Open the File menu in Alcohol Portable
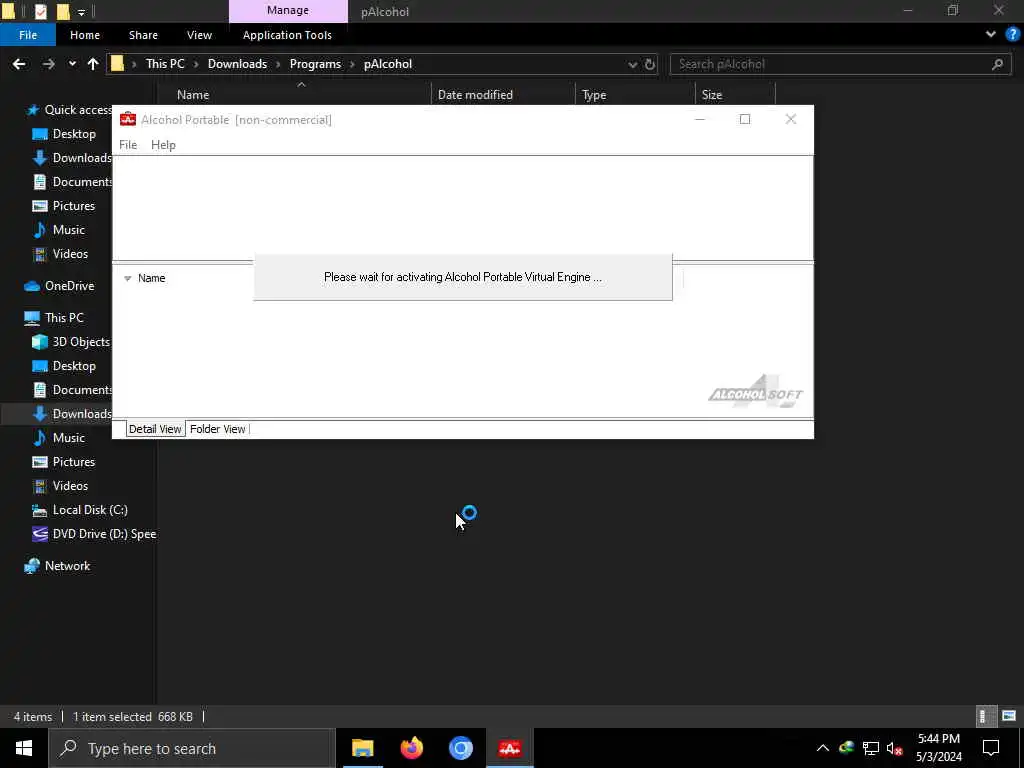Screen dimensions: 1024x768 [128, 145]
